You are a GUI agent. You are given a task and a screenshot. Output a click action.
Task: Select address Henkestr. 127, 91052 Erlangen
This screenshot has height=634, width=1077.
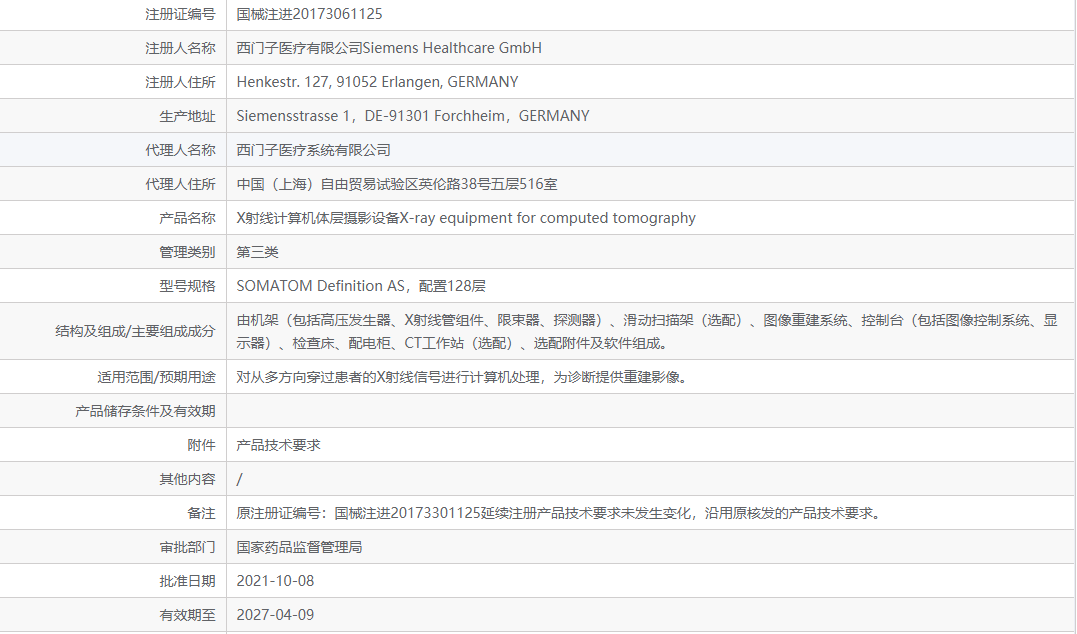pyautogui.click(x=377, y=82)
